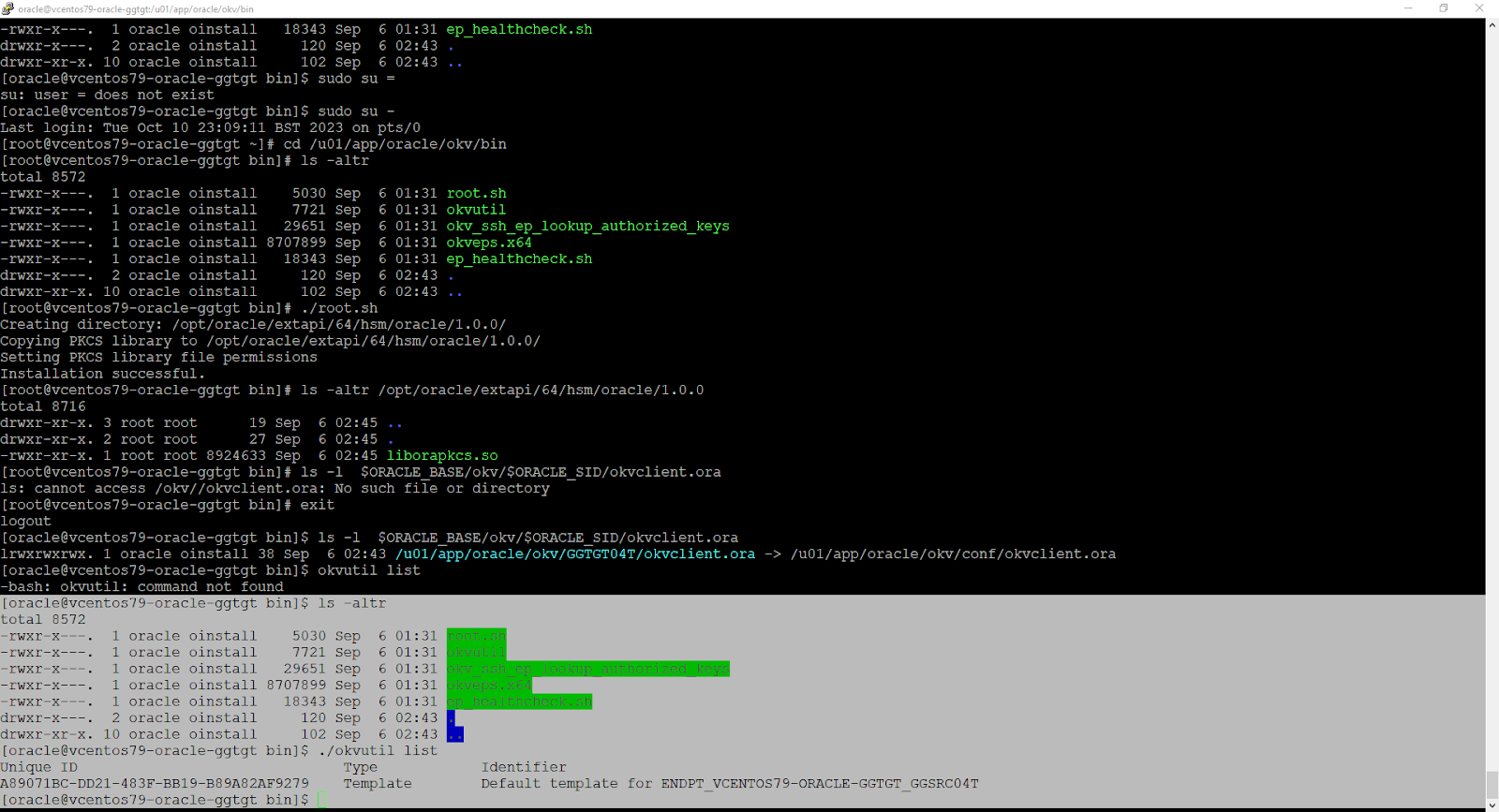Click the 'total 8716' line

pos(43,406)
